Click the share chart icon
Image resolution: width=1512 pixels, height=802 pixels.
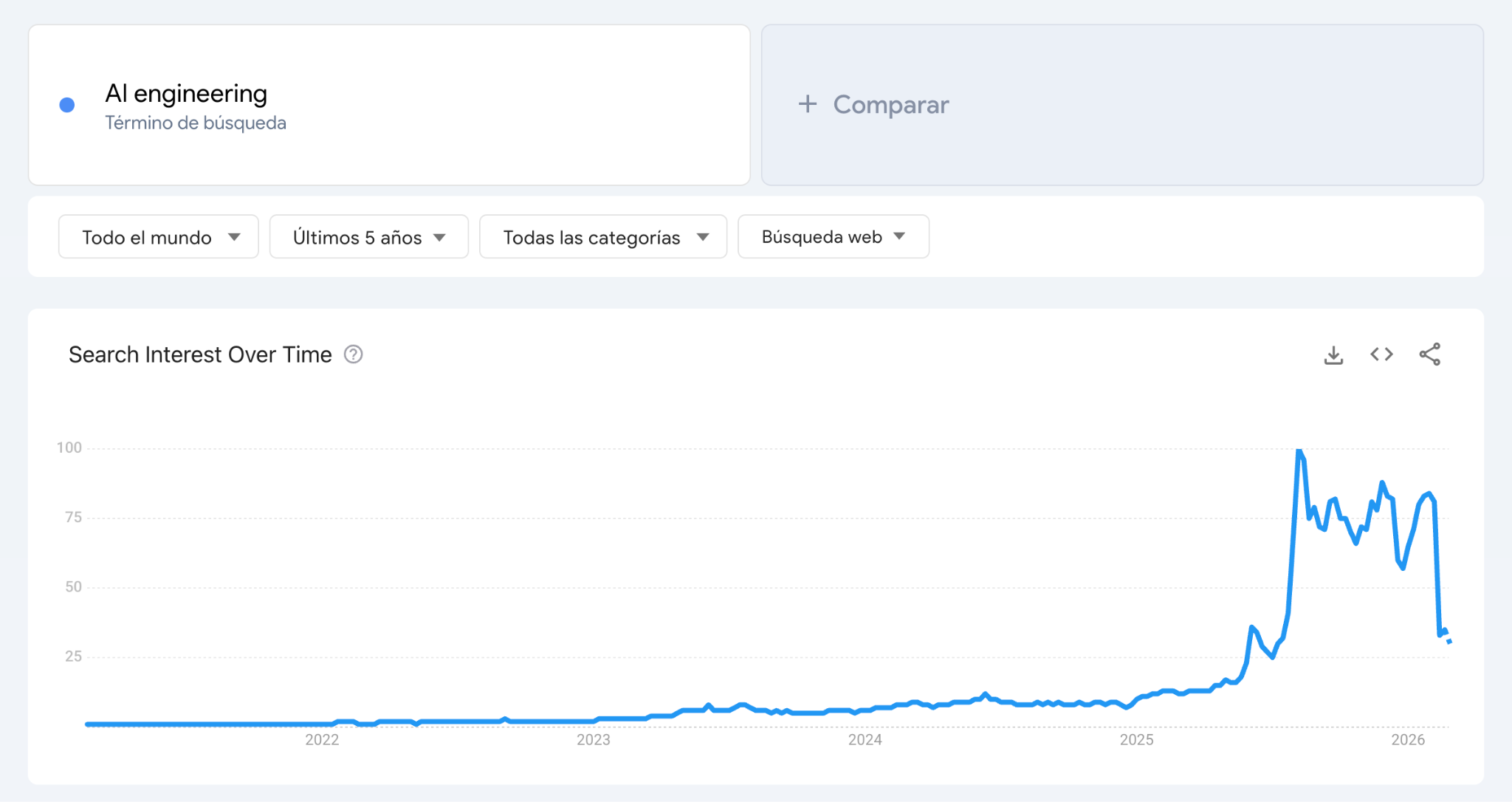1429,354
